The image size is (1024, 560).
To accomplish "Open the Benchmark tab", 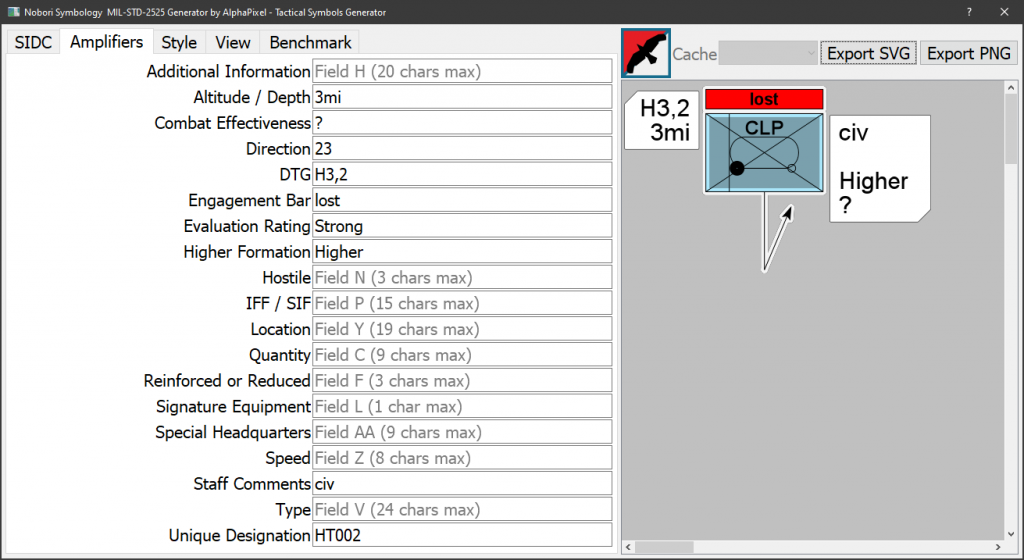I will coord(310,42).
